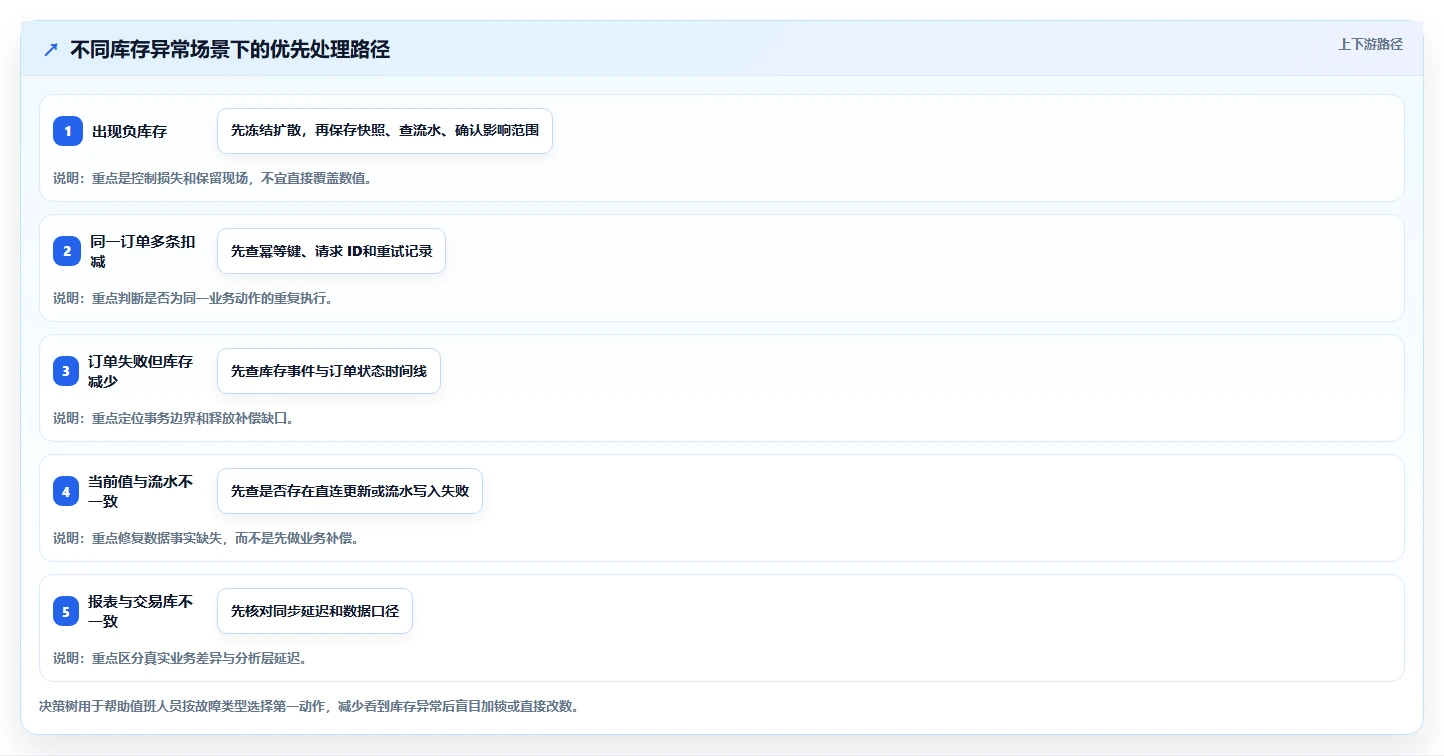Select the 报表与交易库不一致 scenario label

point(140,611)
